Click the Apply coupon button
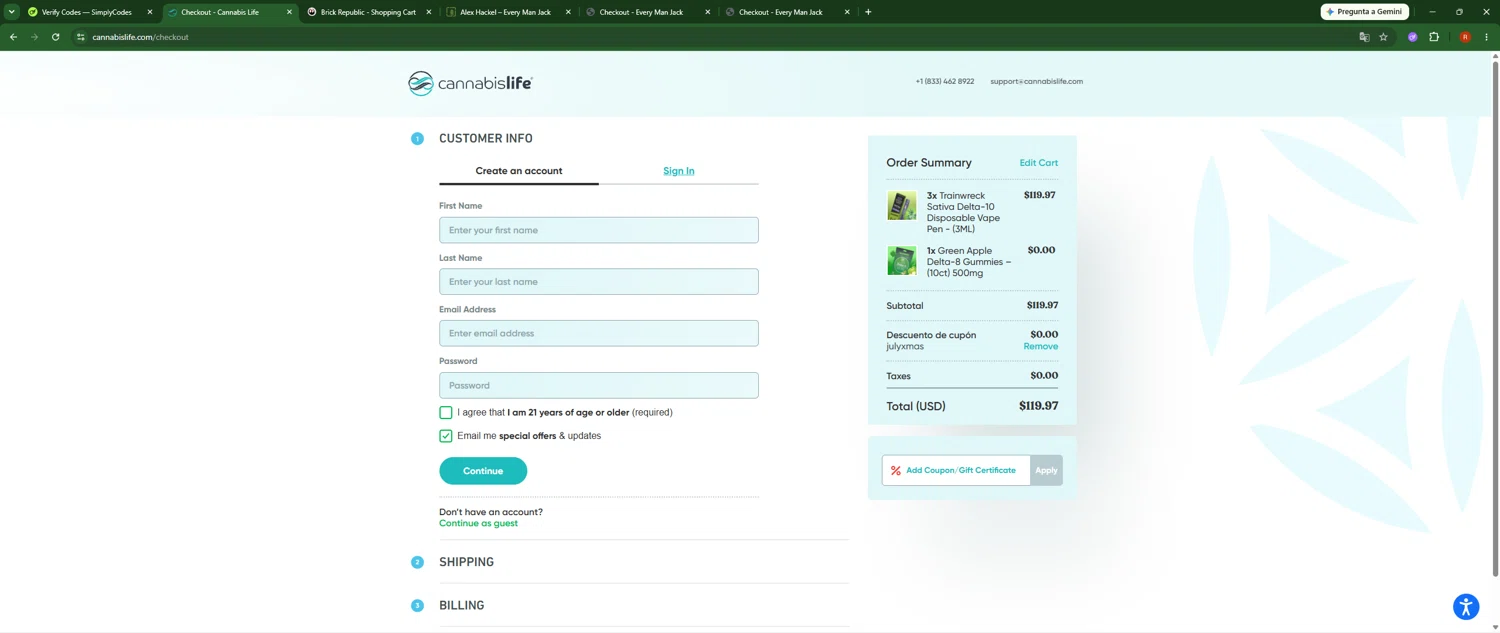 1046,470
